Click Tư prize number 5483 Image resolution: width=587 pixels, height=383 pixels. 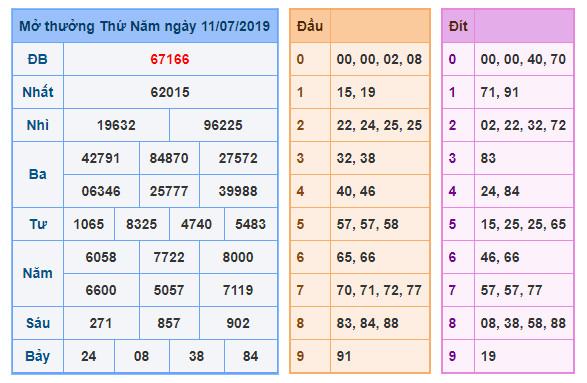250,224
